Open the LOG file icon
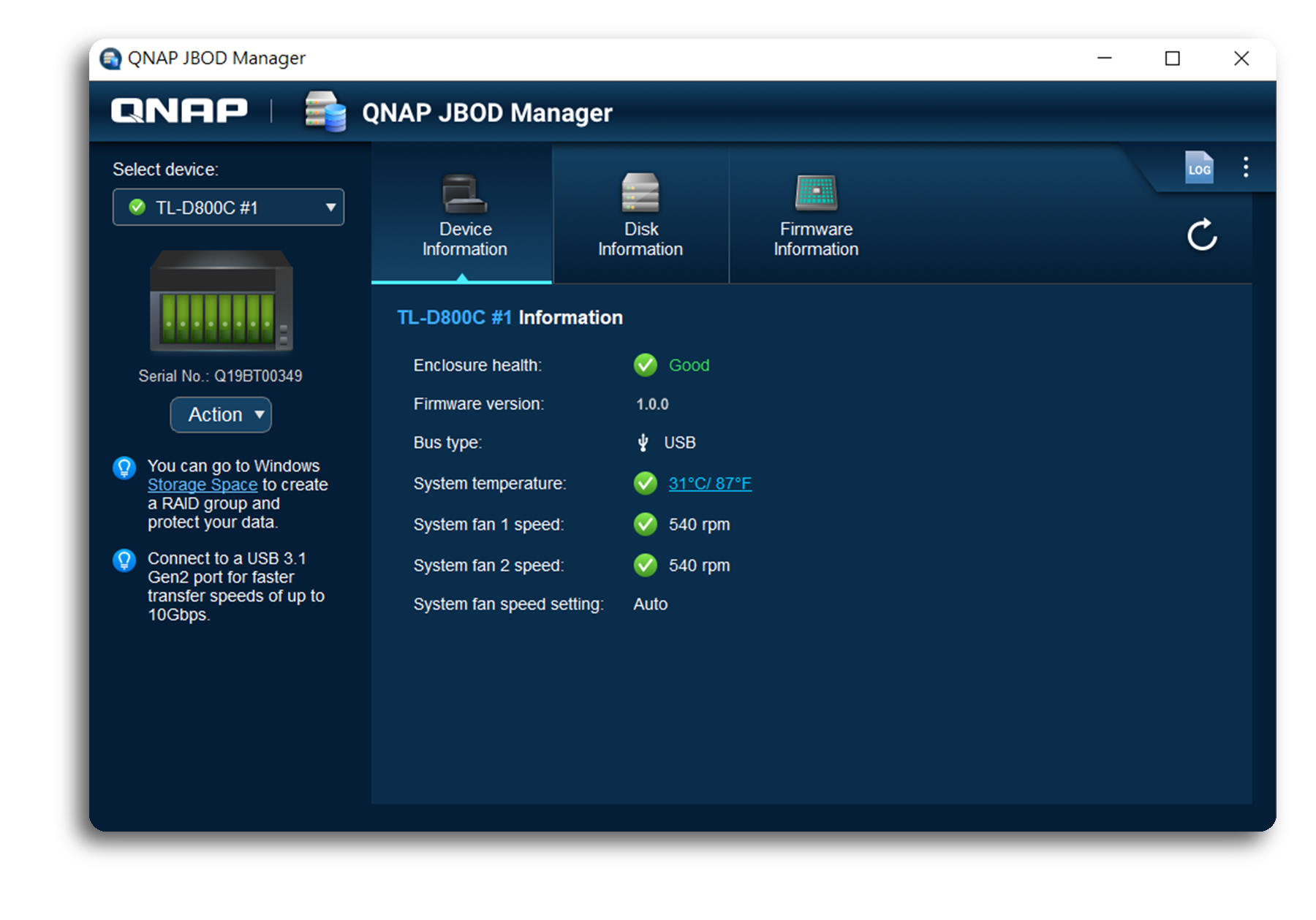The width and height of the screenshot is (1316, 920). click(x=1198, y=167)
